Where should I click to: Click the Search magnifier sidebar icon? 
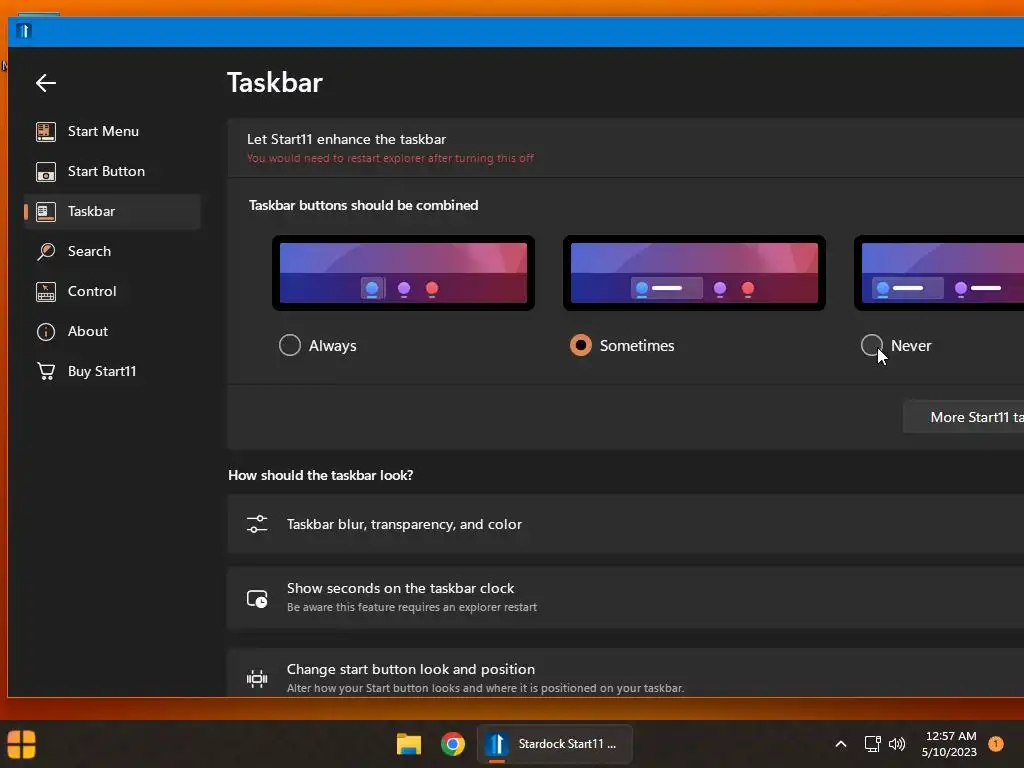[46, 251]
